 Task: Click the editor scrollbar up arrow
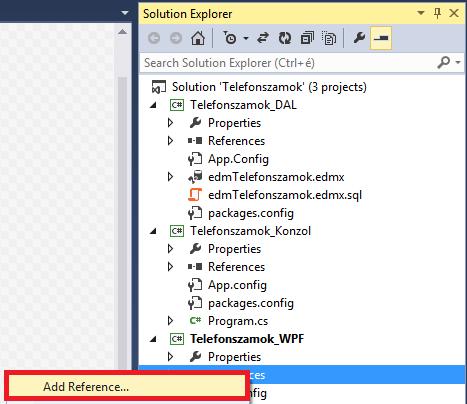tap(123, 32)
